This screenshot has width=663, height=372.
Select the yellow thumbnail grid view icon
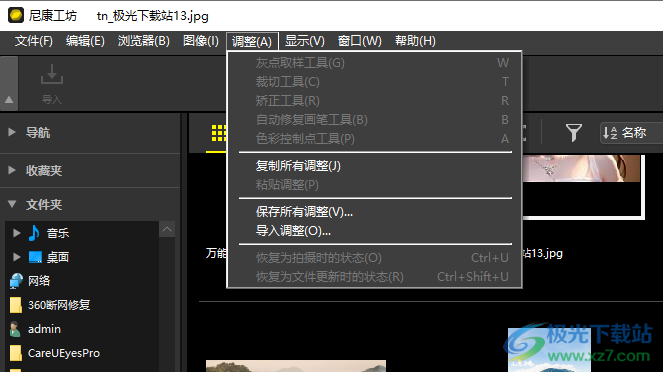tap(219, 133)
